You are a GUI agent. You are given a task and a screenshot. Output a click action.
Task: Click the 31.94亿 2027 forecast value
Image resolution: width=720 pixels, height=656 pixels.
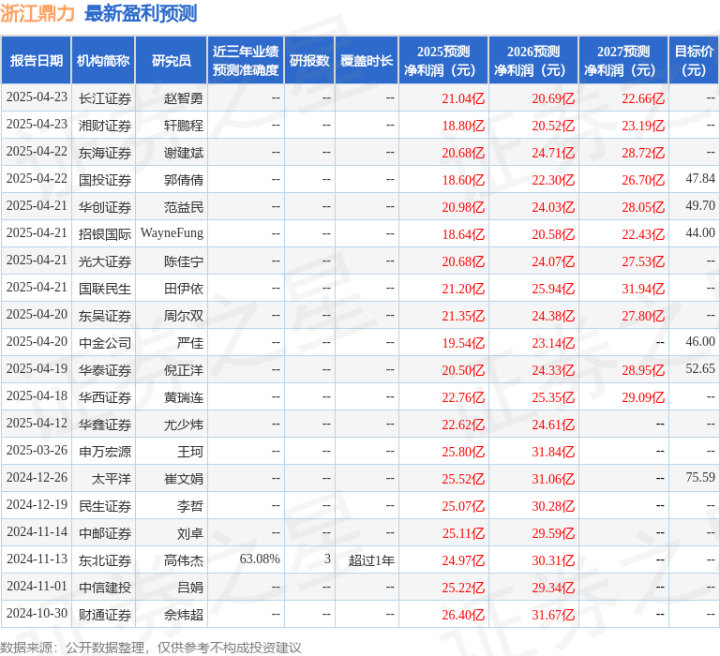[643, 288]
